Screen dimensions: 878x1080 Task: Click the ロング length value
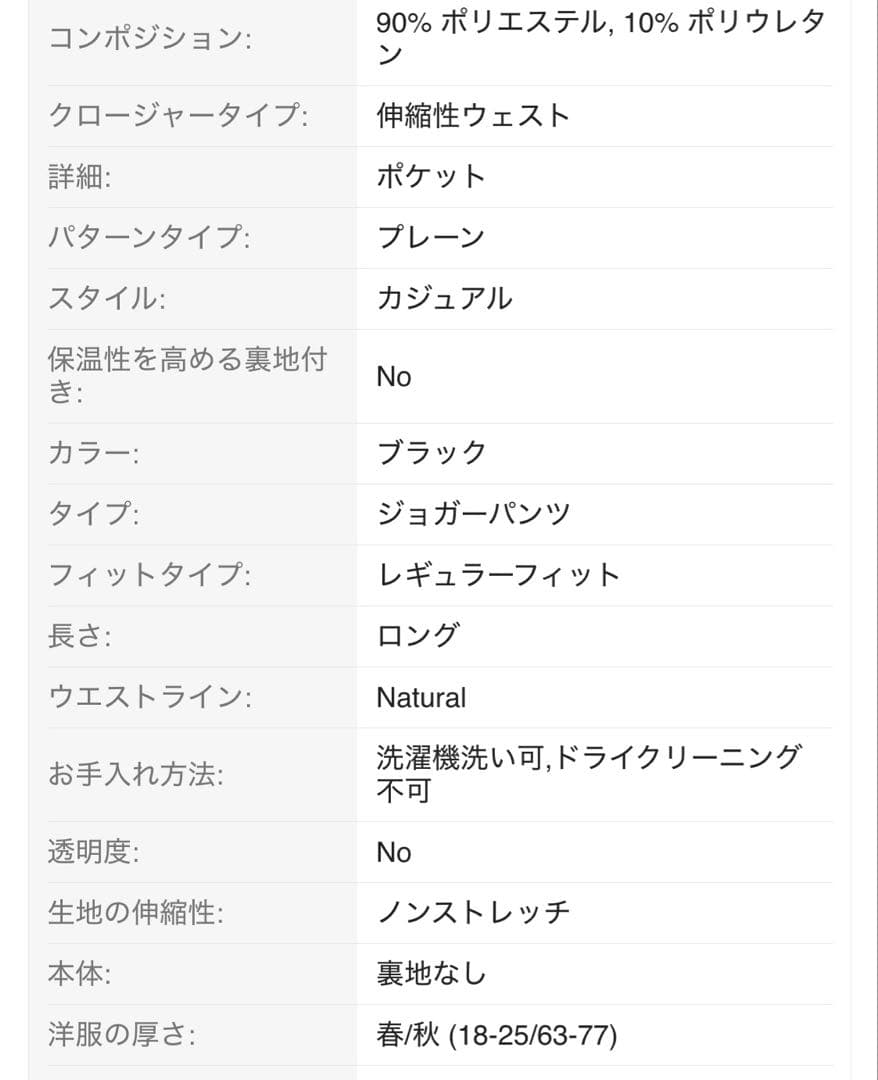(418, 636)
